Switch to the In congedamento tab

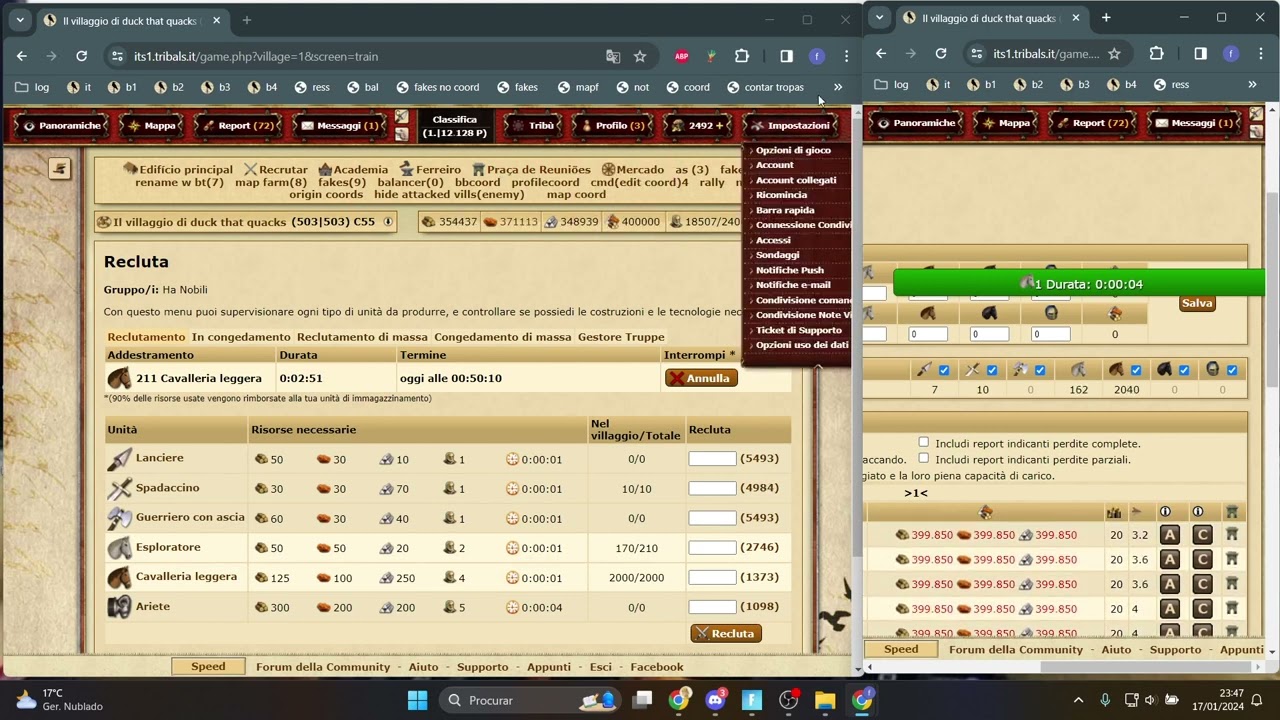241,337
